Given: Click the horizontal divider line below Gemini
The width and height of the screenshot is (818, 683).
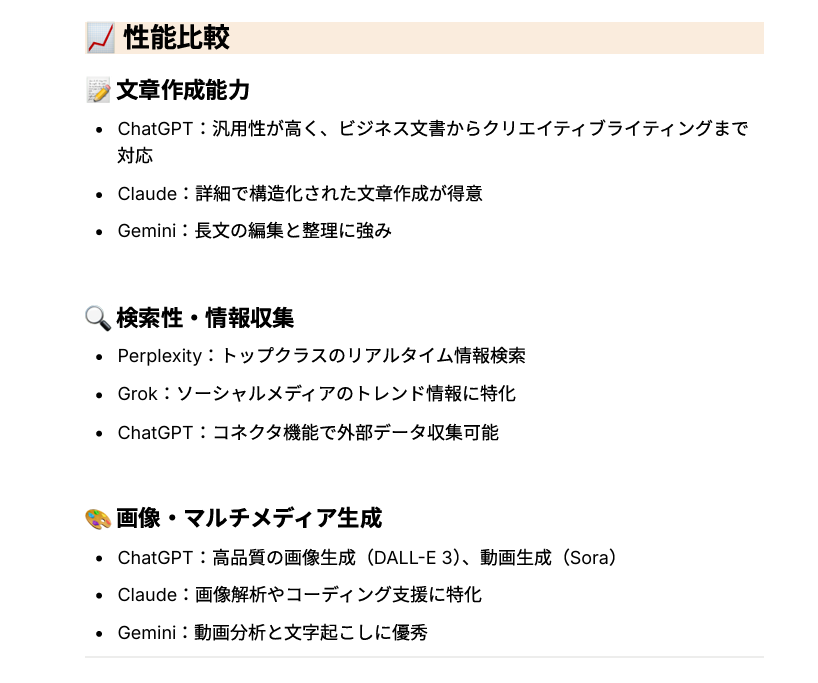Looking at the screenshot, I should (424, 658).
